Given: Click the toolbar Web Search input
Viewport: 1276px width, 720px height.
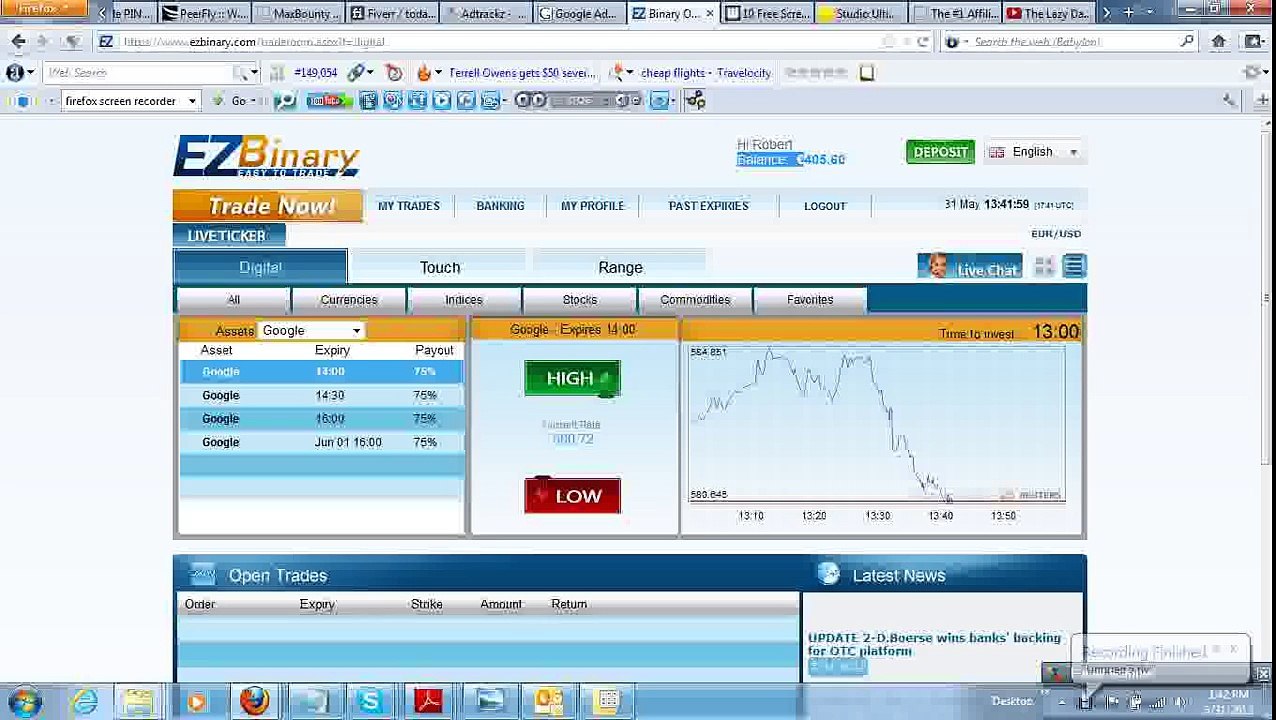Looking at the screenshot, I should point(140,72).
